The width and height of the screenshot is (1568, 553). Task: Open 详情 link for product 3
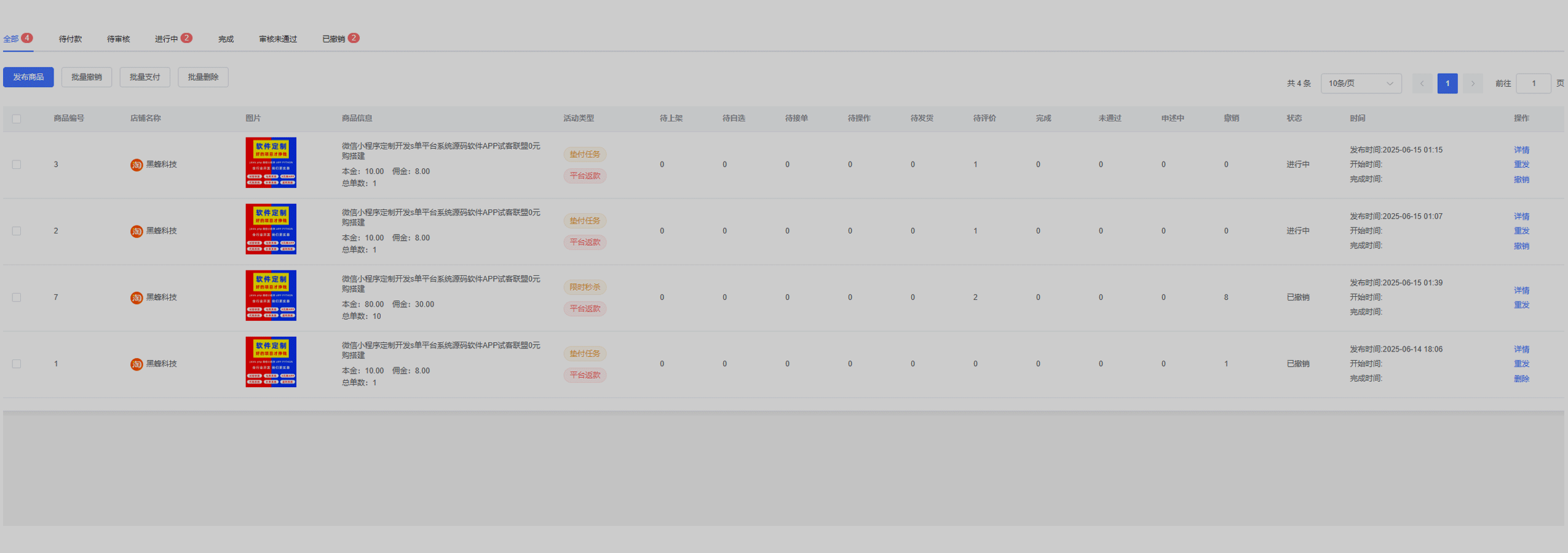coord(1521,150)
